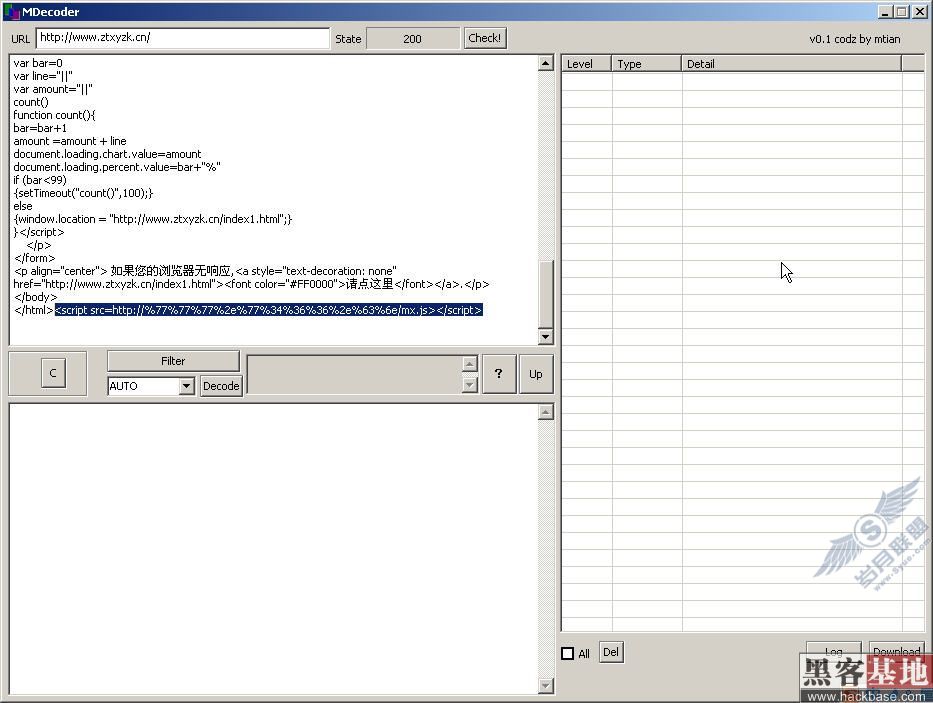This screenshot has height=703, width=933.
Task: Click the setTimeout count line
Action: pyautogui.click(x=83, y=193)
